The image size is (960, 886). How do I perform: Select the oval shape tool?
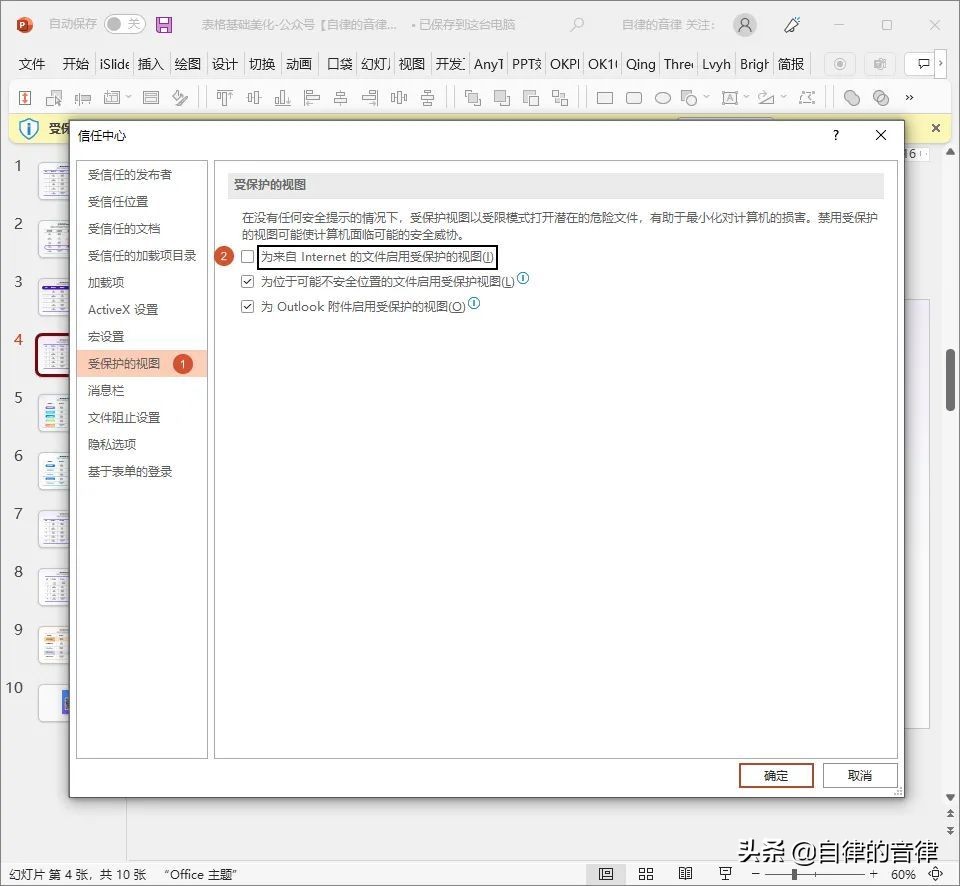point(661,97)
